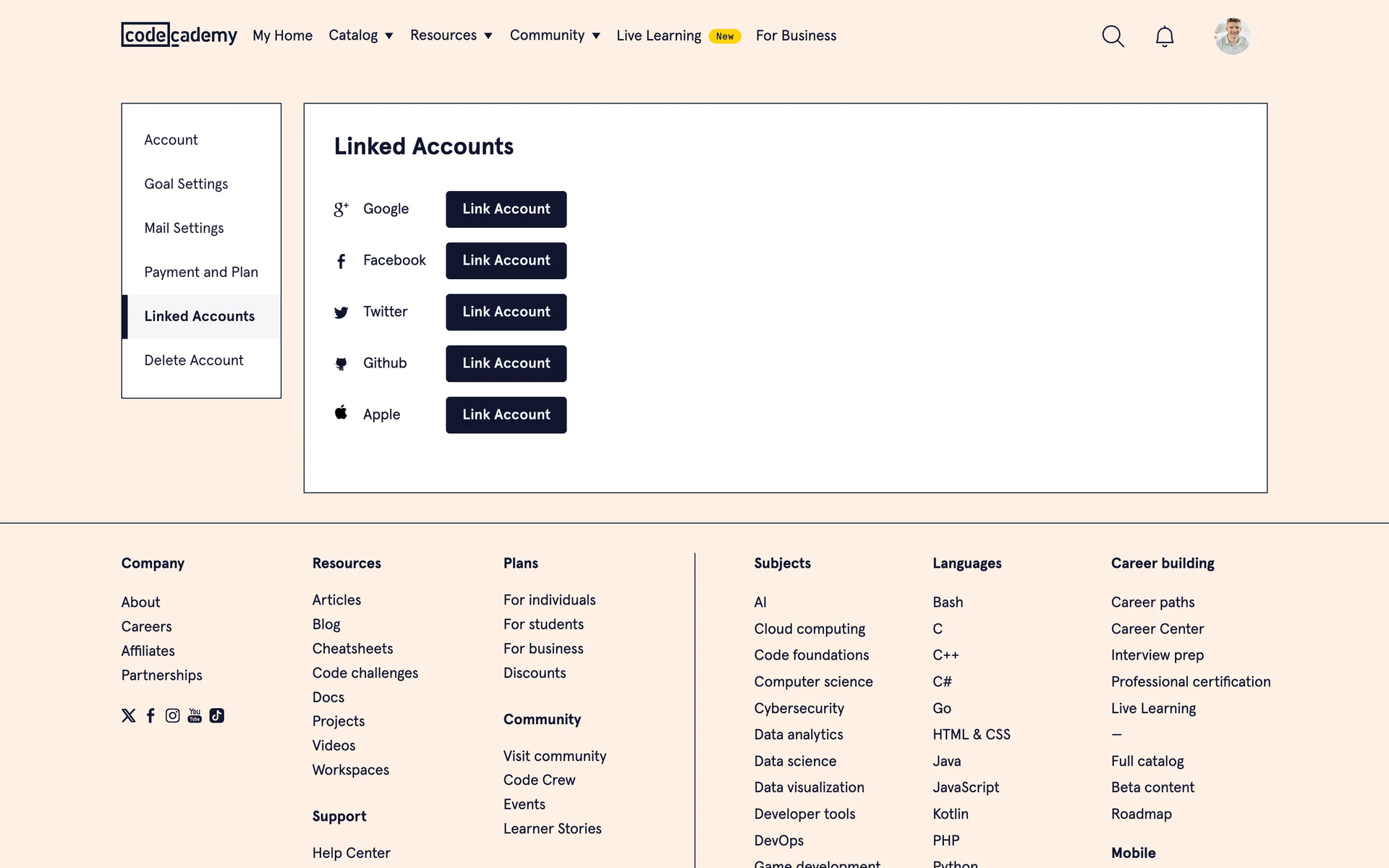
Task: Expand the Resources dropdown in navbar
Action: tap(451, 35)
